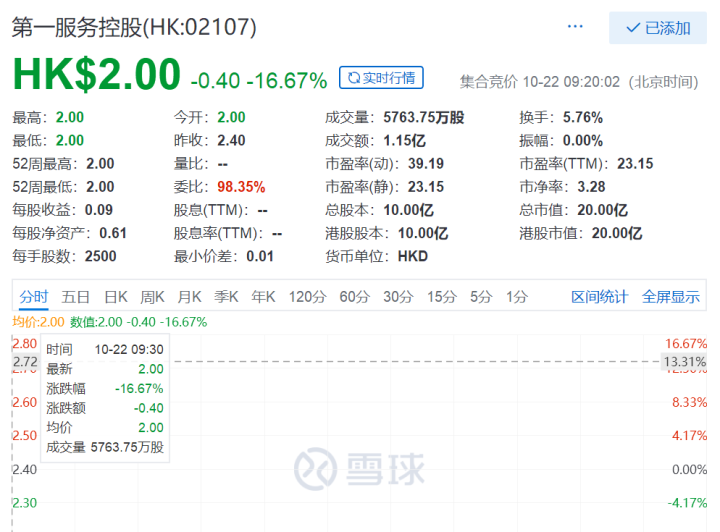Select the 分时 chart tab

[34, 297]
